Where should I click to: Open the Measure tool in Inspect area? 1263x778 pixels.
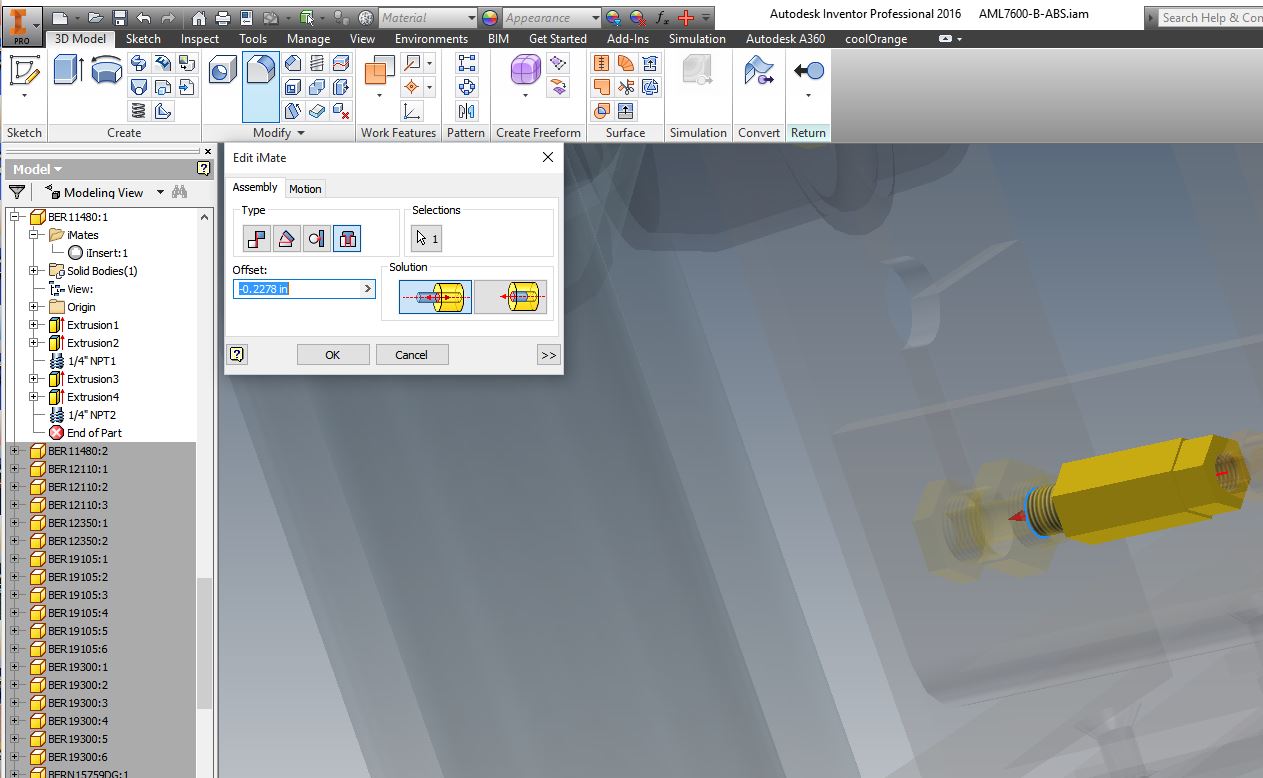click(199, 39)
